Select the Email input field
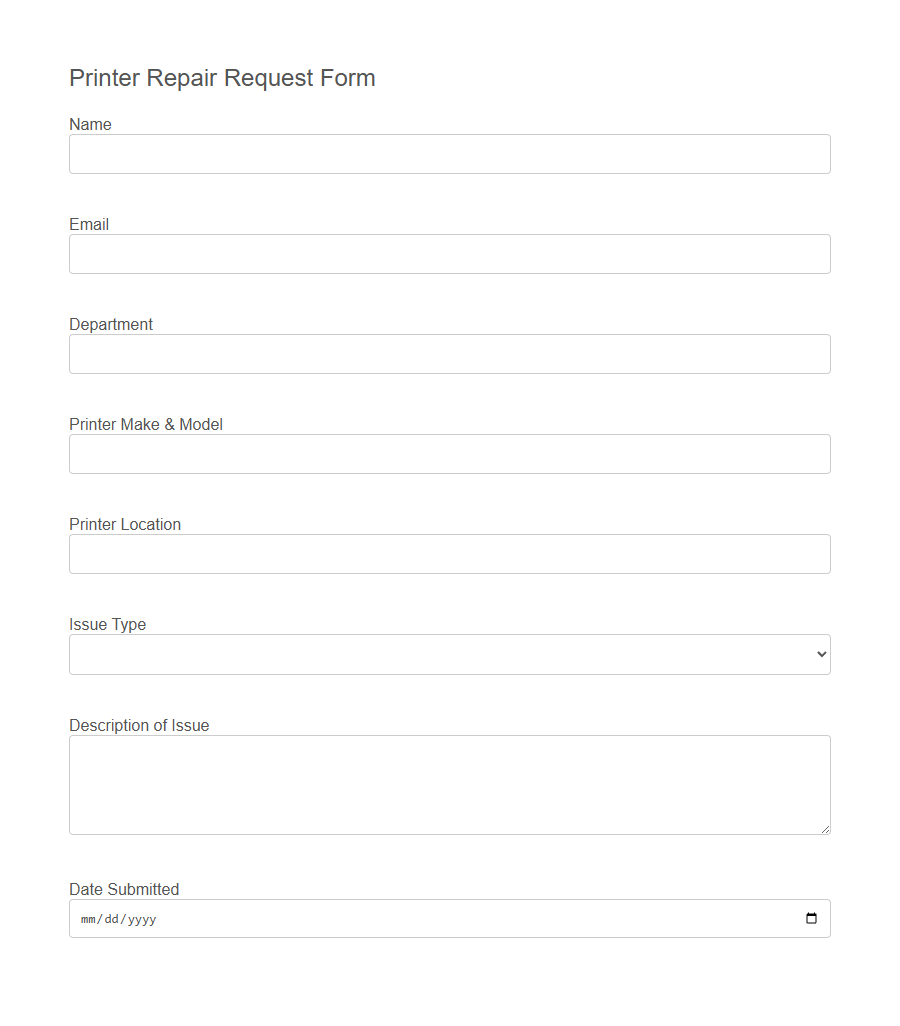 [x=450, y=254]
